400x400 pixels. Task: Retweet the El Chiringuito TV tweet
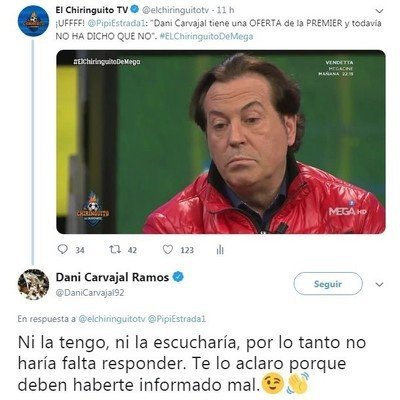(115, 250)
